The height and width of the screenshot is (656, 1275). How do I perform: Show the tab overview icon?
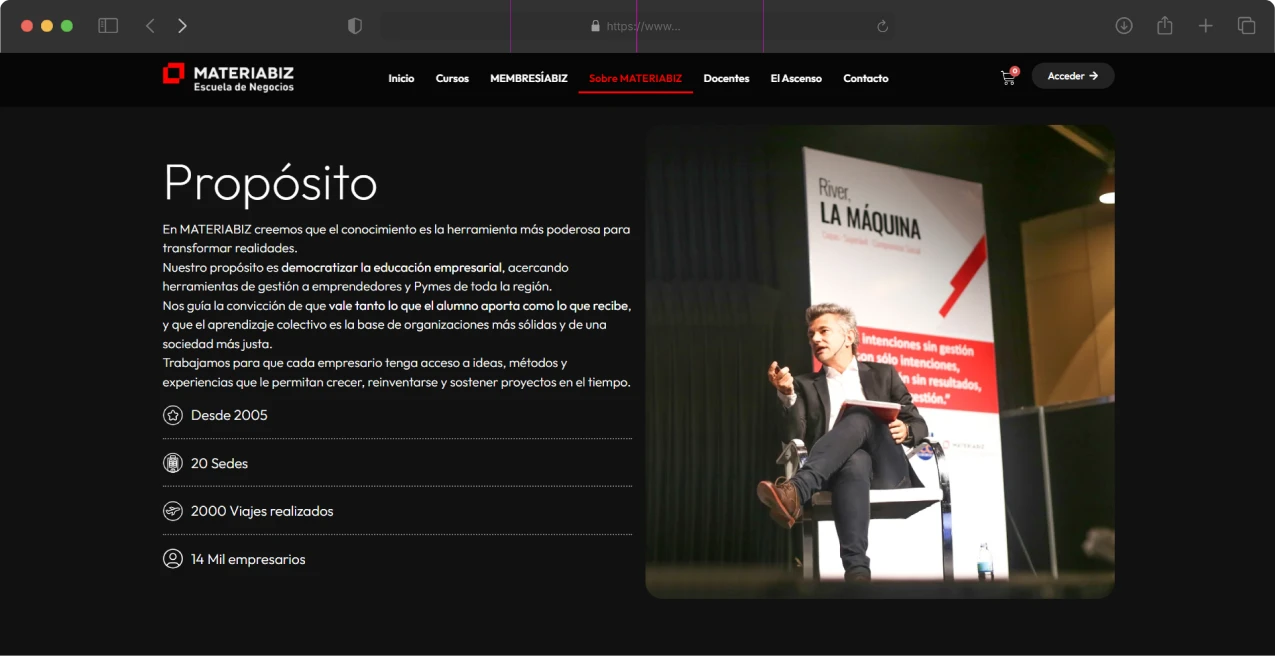pyautogui.click(x=1246, y=26)
